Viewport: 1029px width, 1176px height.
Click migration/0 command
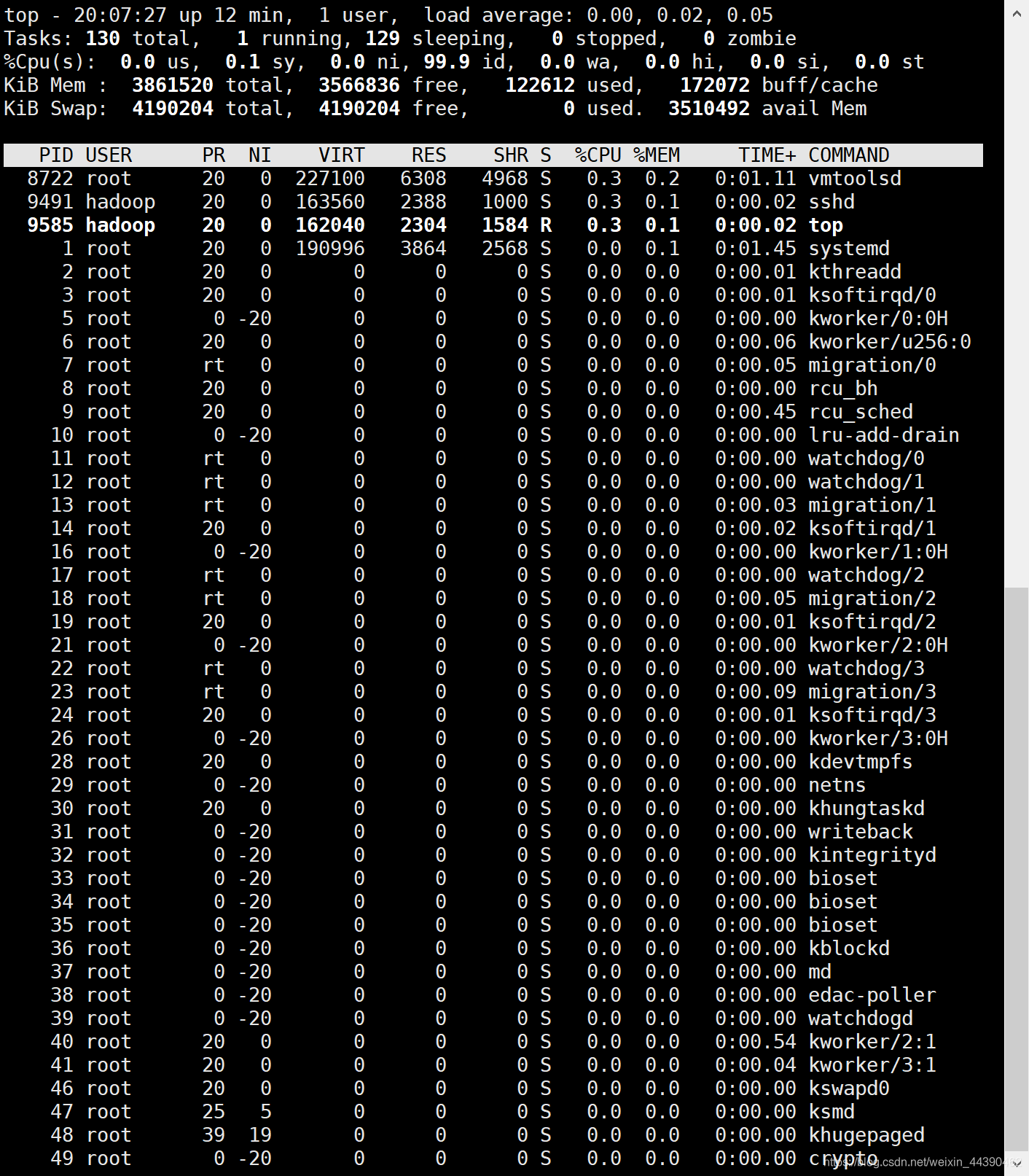[x=872, y=365]
